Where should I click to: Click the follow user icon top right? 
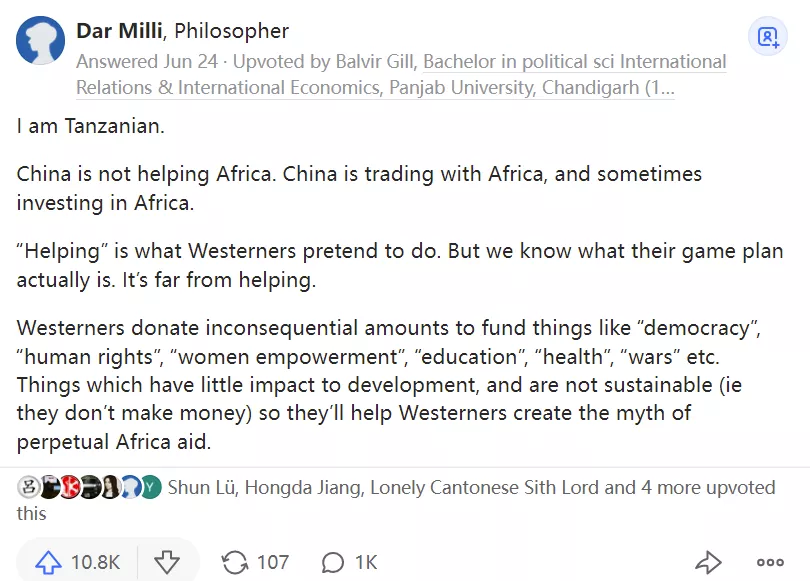[768, 37]
